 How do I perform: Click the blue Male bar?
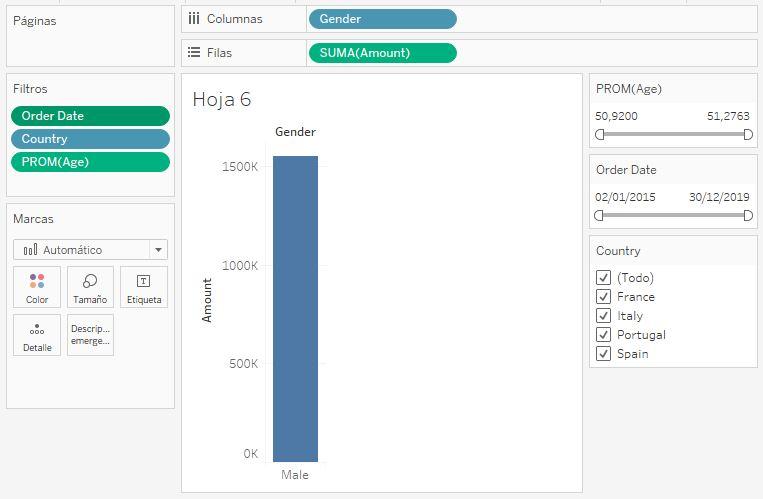[x=295, y=308]
